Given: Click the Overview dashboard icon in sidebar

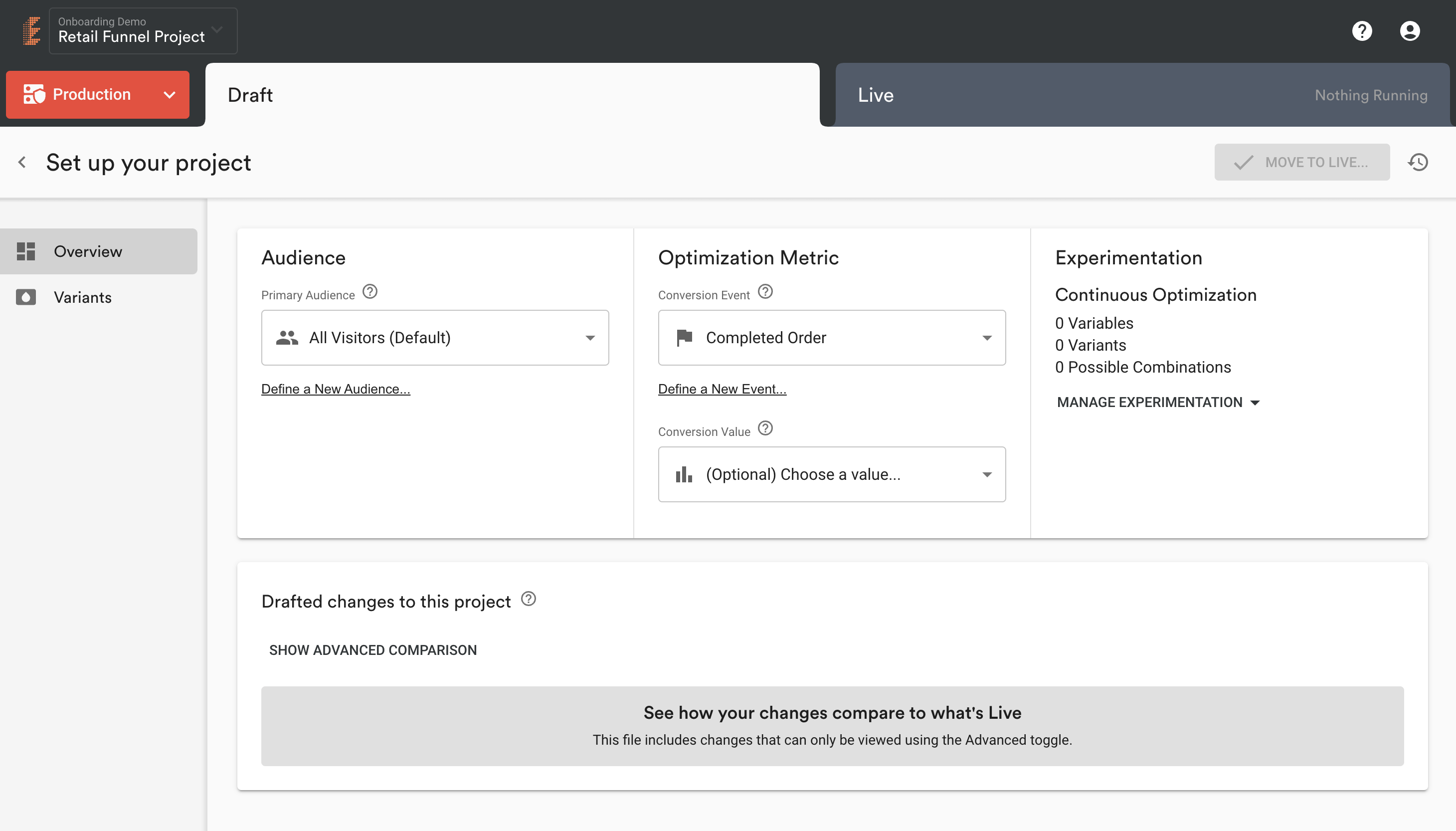Looking at the screenshot, I should click(x=25, y=251).
